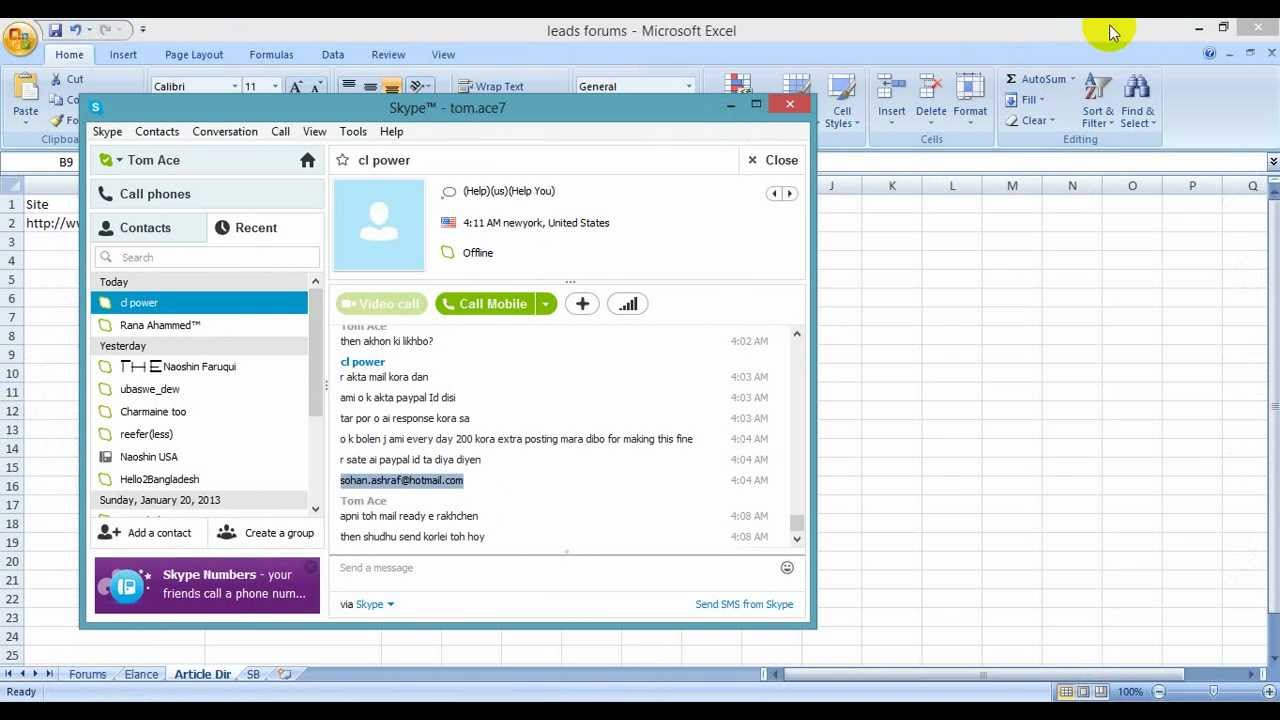This screenshot has height=720, width=1280.
Task: Open Formulas ribbon tab in Excel
Action: point(272,55)
